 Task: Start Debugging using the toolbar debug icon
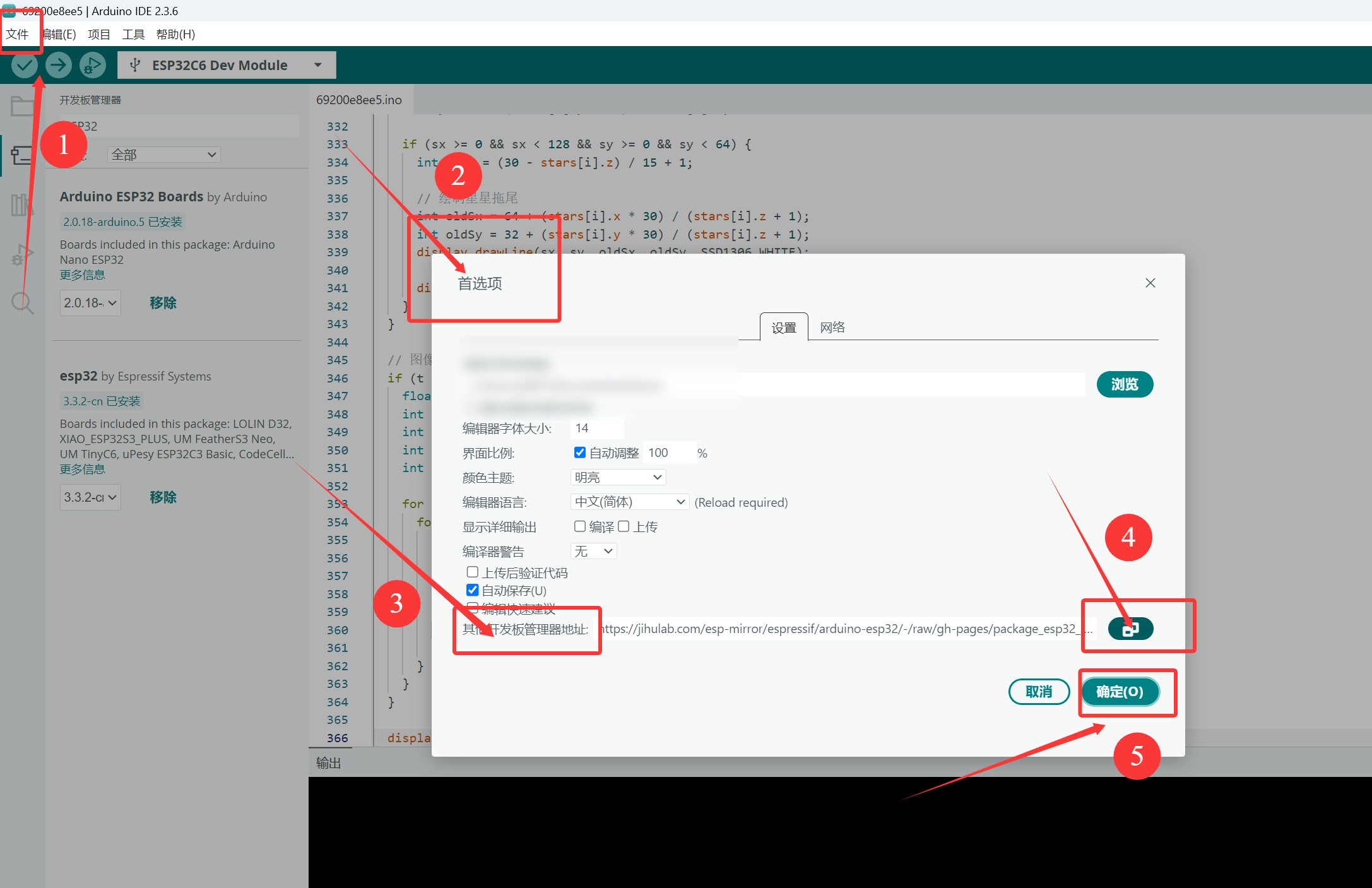coord(92,65)
